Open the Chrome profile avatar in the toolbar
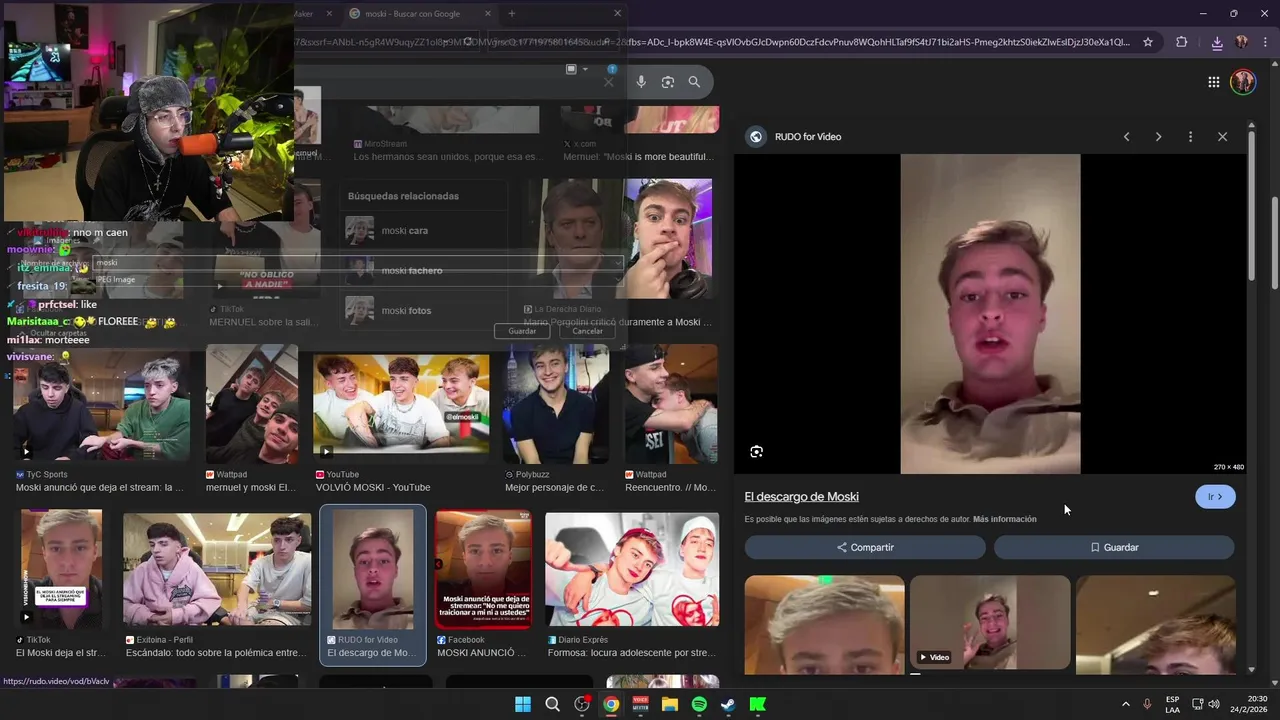The height and width of the screenshot is (720, 1280). 1242,42
